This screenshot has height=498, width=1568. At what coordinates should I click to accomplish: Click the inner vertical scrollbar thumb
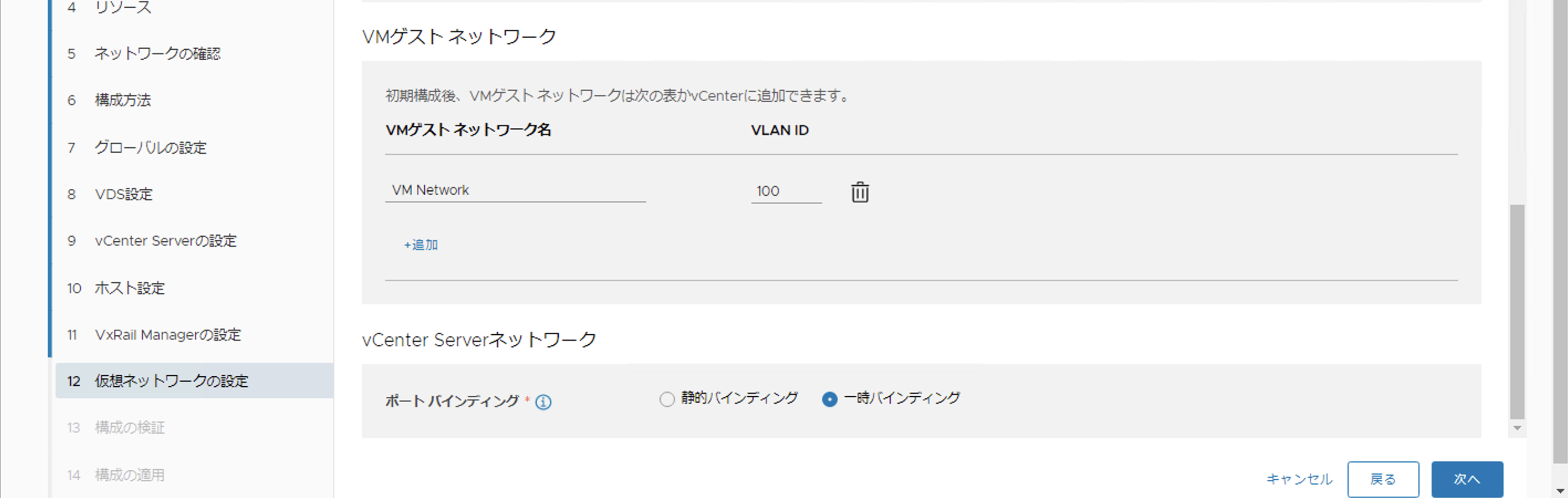[x=1517, y=310]
